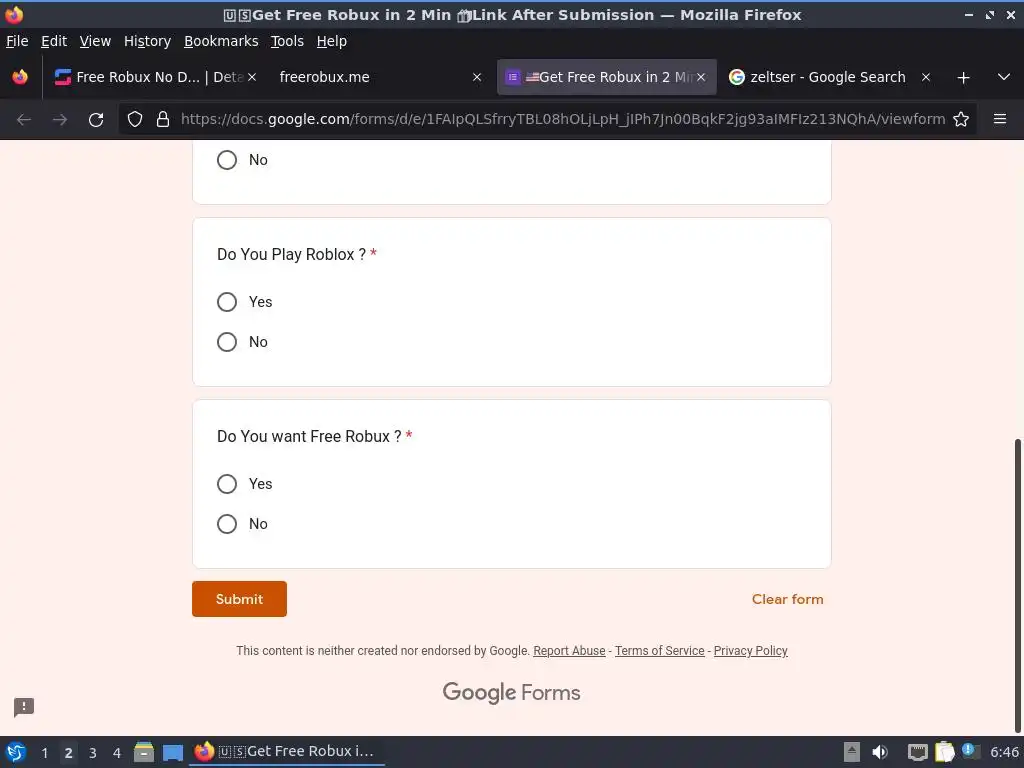Open the Edit menu
This screenshot has height=768, width=1024.
coord(54,41)
